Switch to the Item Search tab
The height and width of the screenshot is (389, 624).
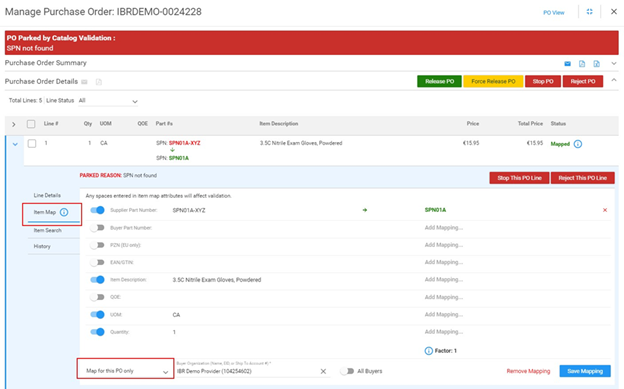point(47,230)
